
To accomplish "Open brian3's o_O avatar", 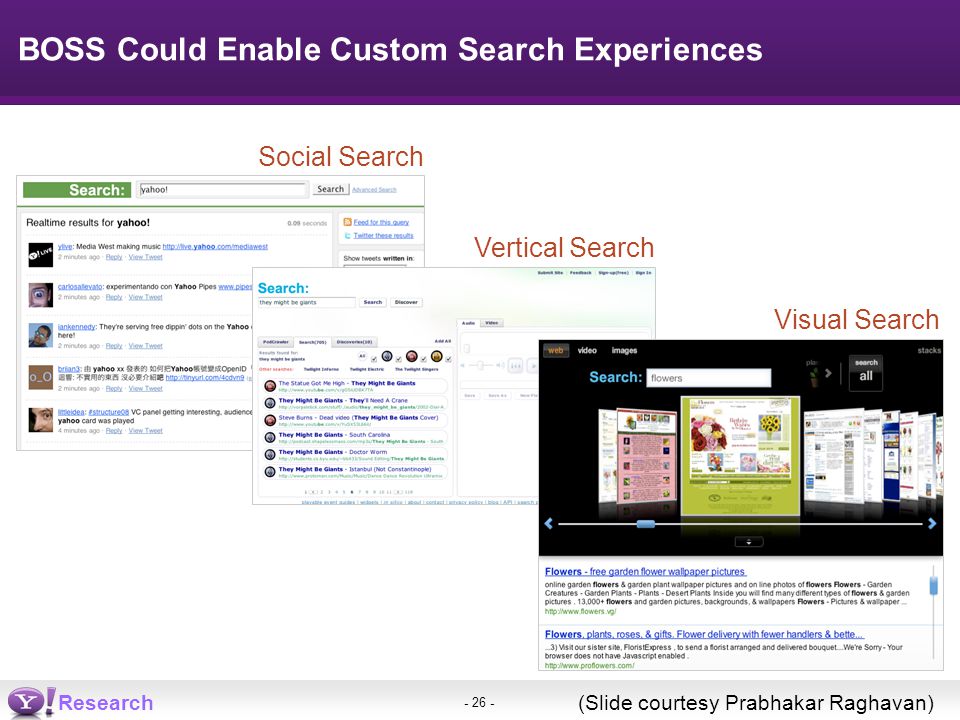I will [x=40, y=377].
